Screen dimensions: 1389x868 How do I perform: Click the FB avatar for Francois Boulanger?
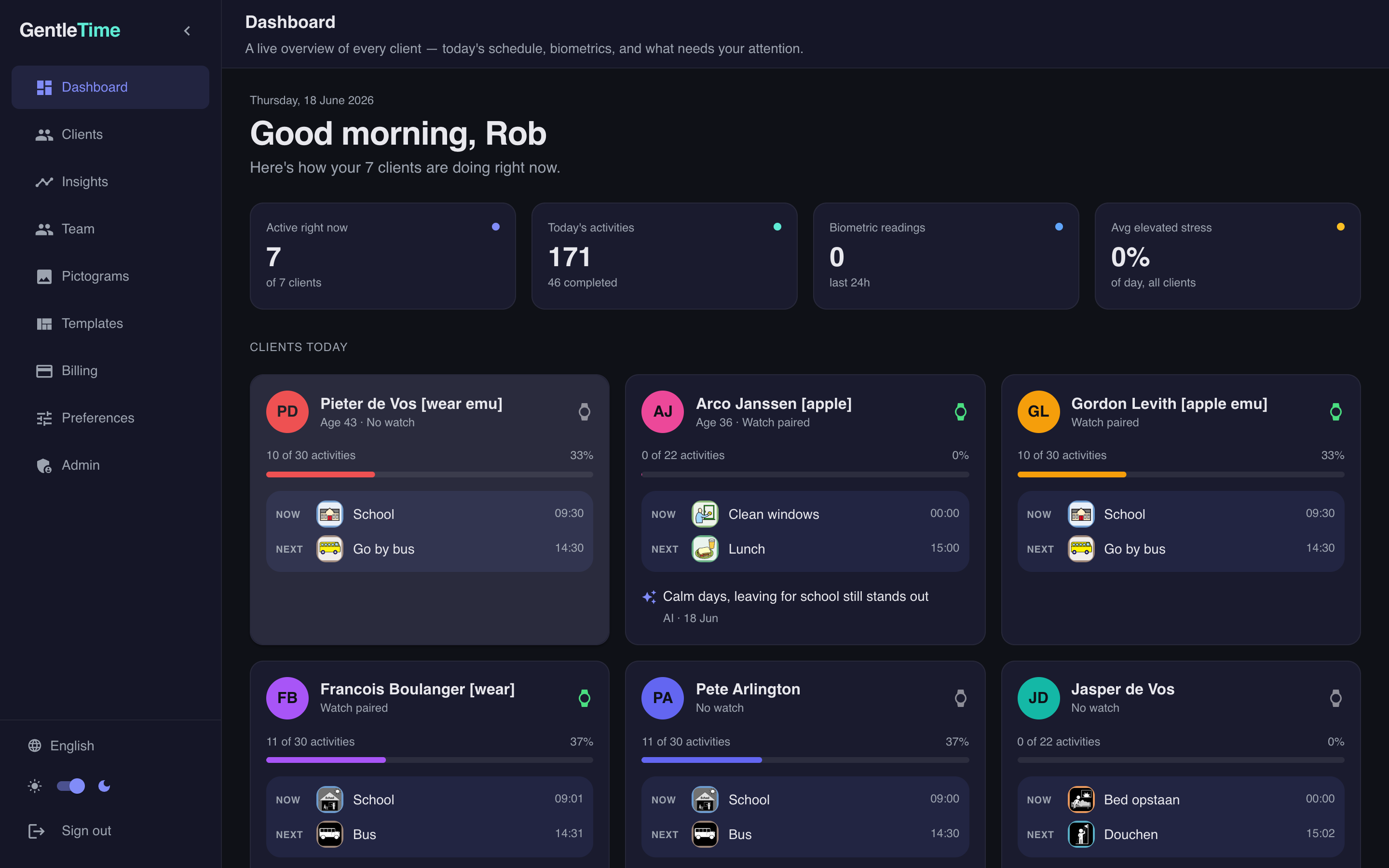coord(287,698)
